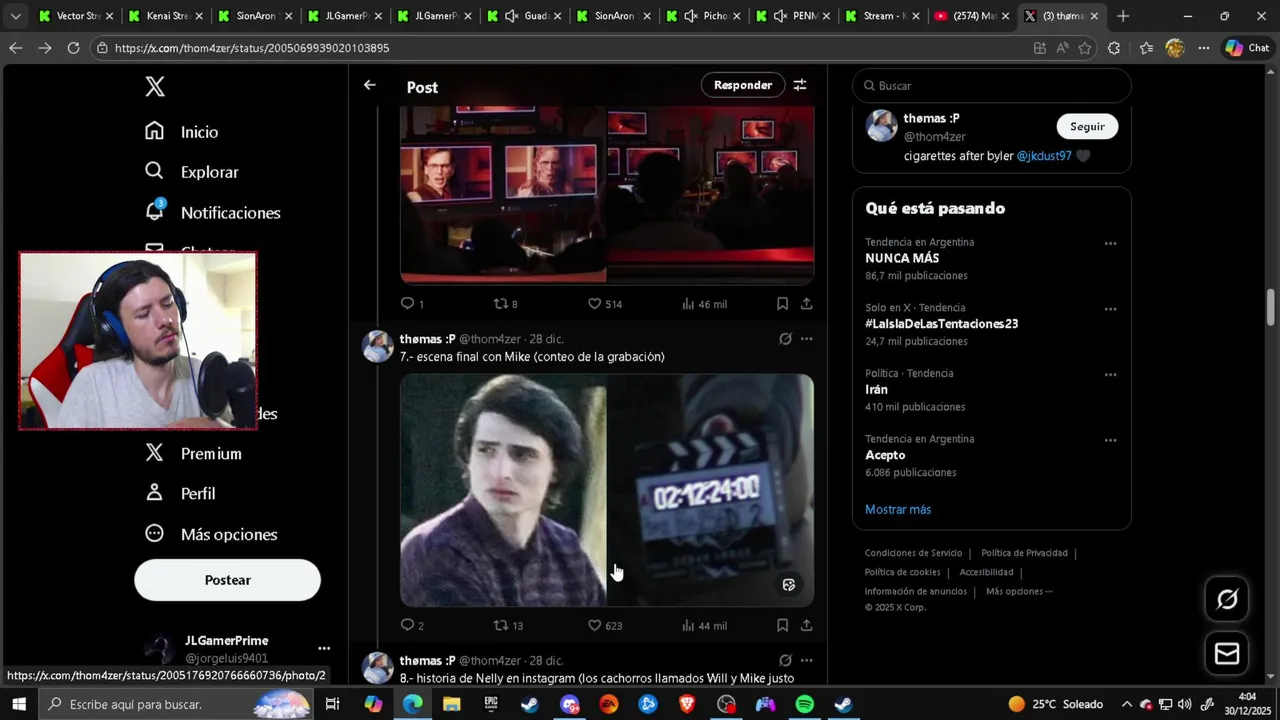Bookmark the post with 514 likes

click(x=782, y=303)
